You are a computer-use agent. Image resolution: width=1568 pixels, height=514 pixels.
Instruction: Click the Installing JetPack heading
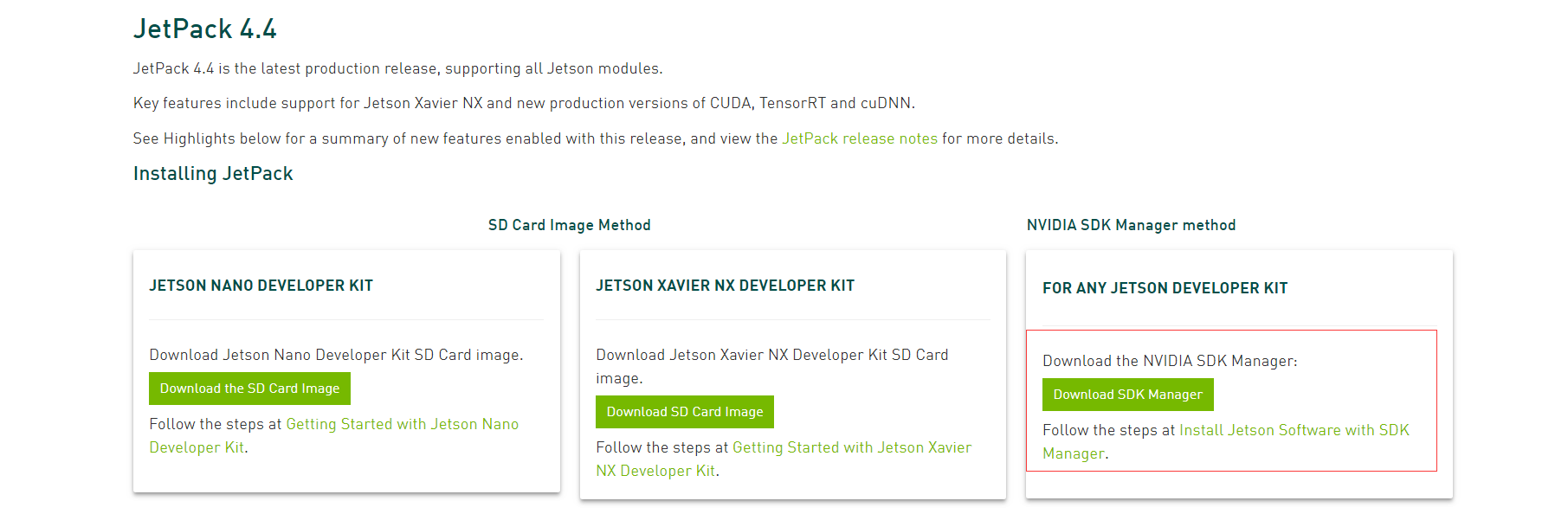coord(213,173)
